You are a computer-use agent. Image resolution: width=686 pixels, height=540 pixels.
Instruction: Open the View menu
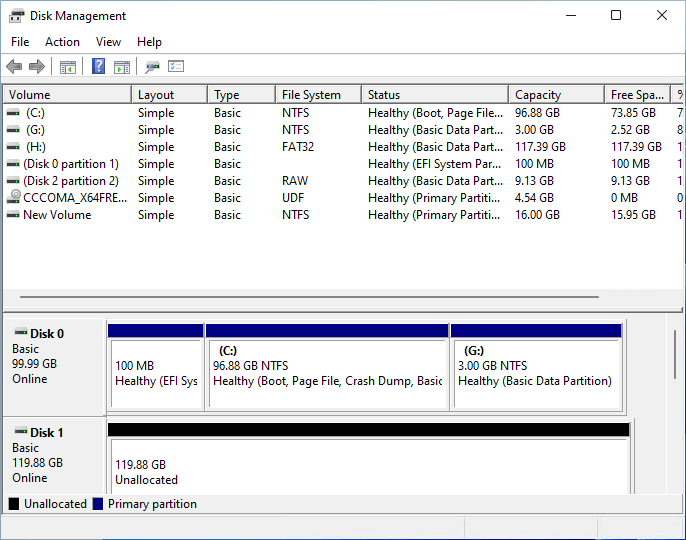tap(108, 42)
